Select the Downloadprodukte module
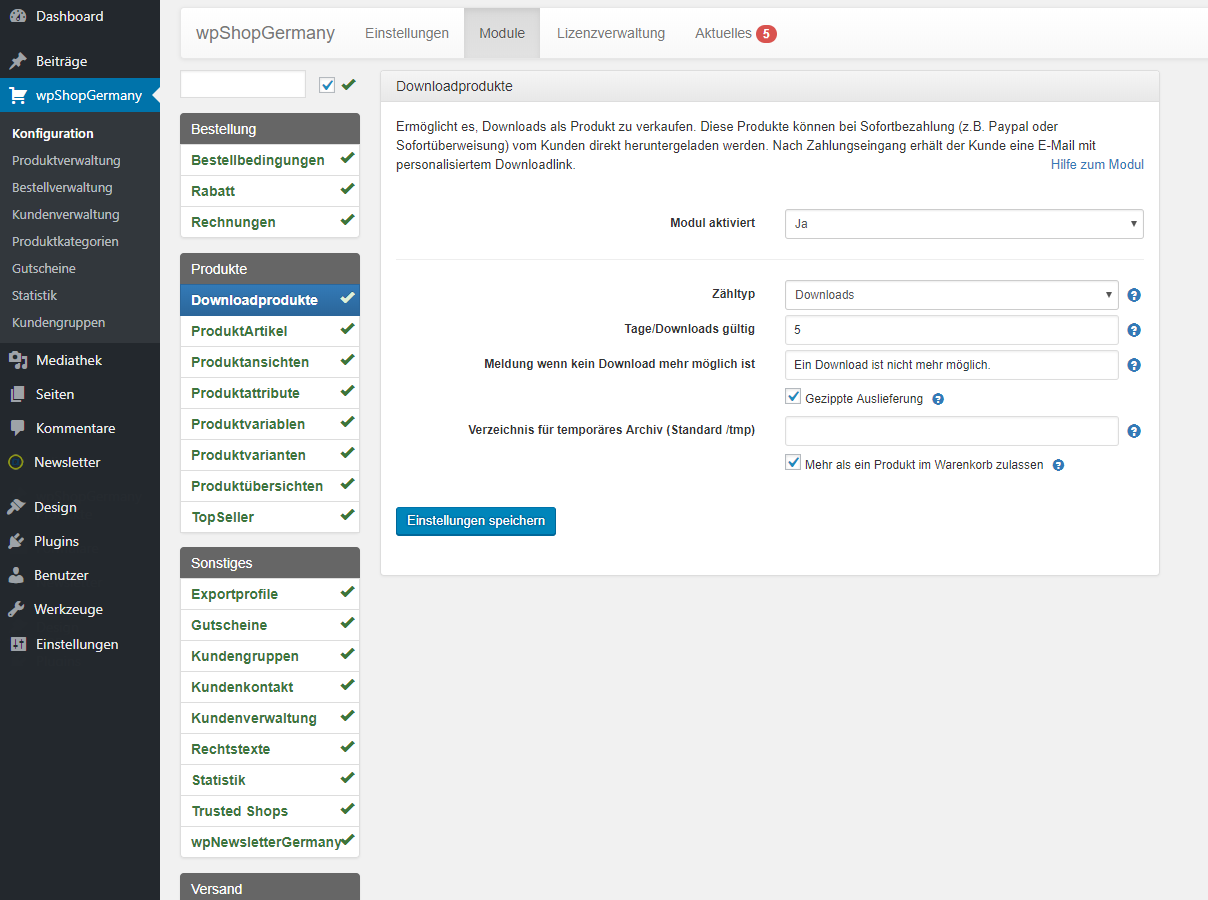This screenshot has width=1208, height=900. coord(270,300)
